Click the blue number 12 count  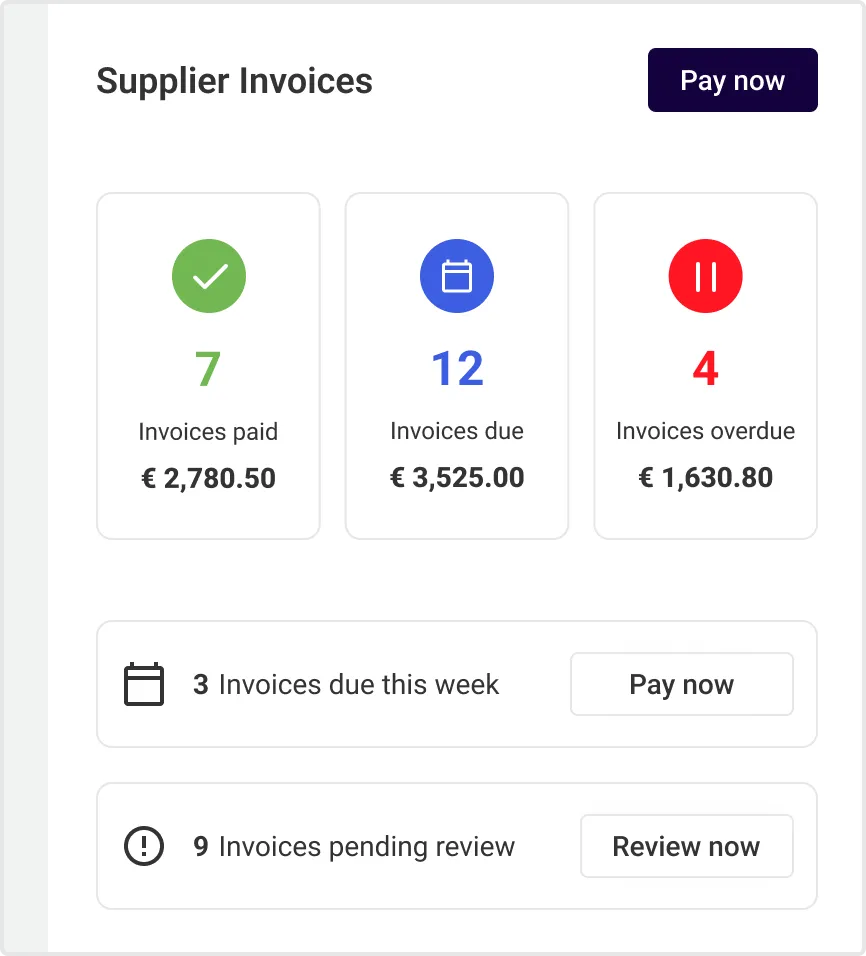tap(457, 368)
